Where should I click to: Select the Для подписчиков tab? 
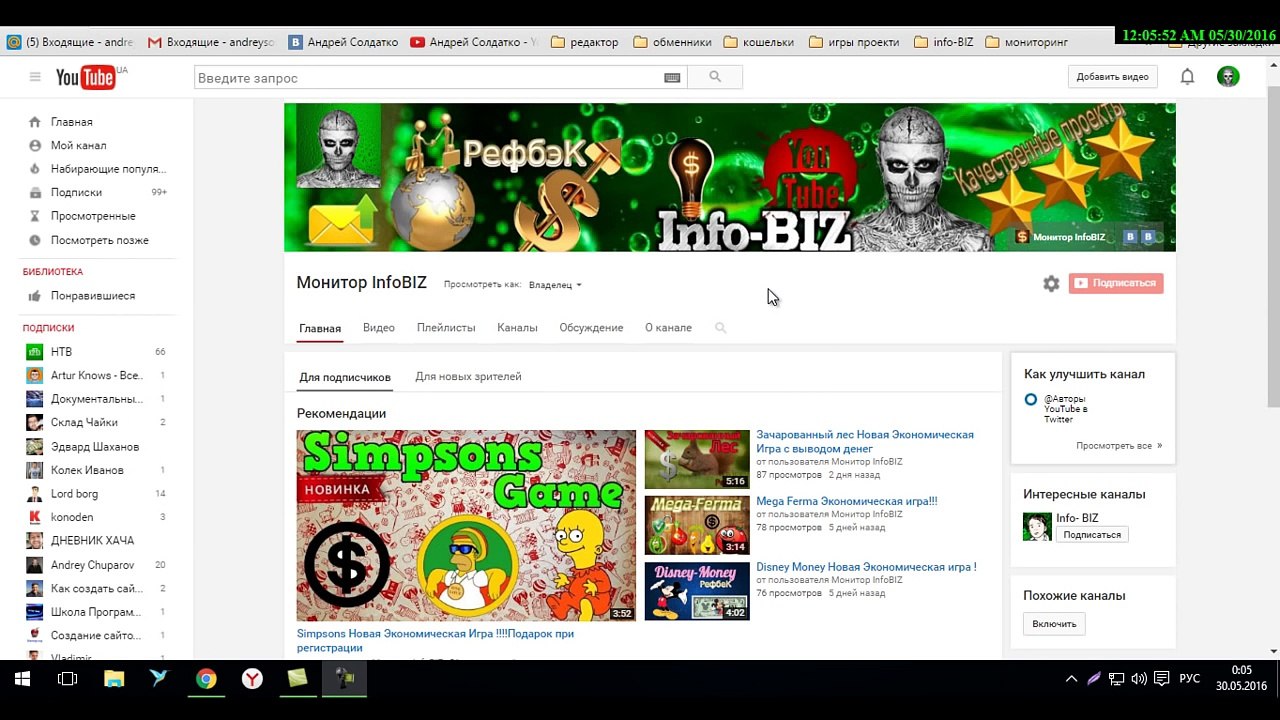345,377
